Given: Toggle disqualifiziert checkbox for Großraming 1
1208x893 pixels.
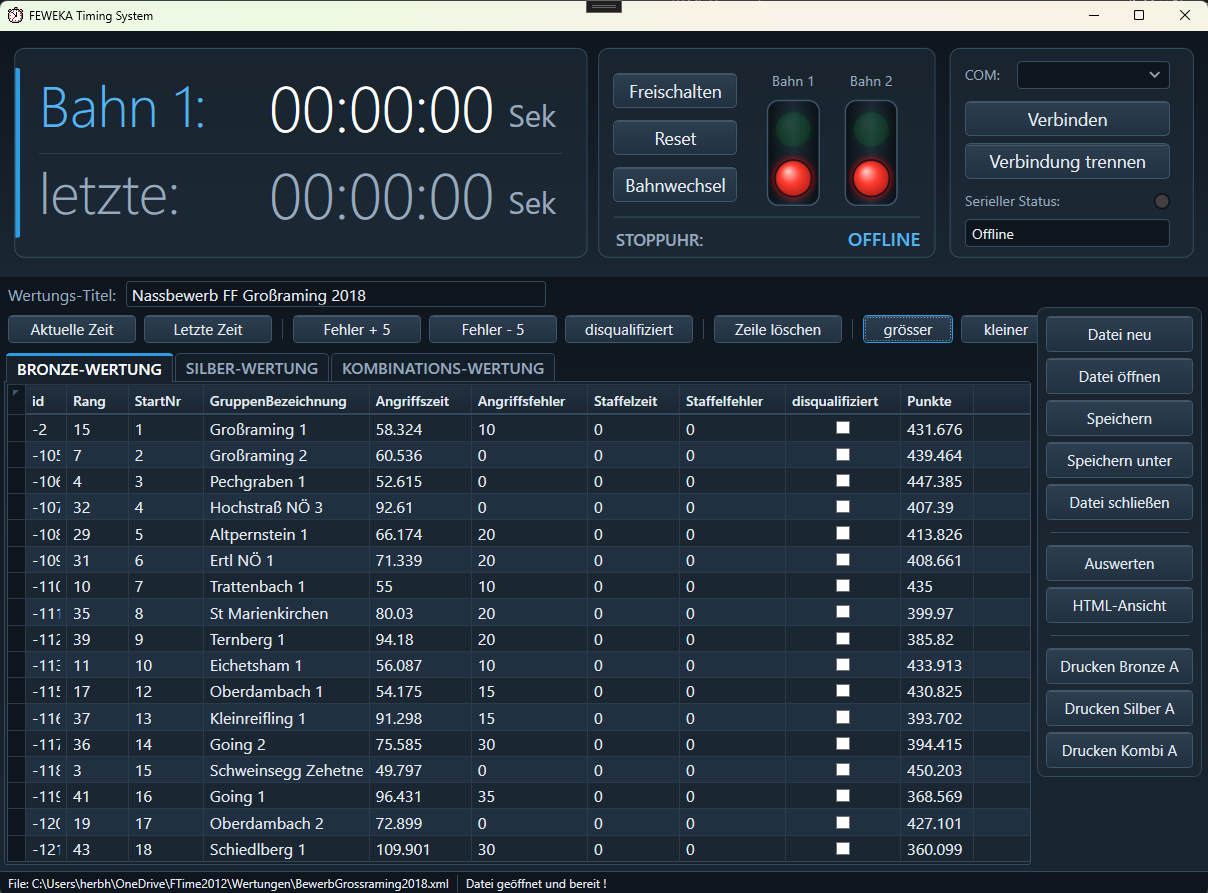Looking at the screenshot, I should pos(843,428).
